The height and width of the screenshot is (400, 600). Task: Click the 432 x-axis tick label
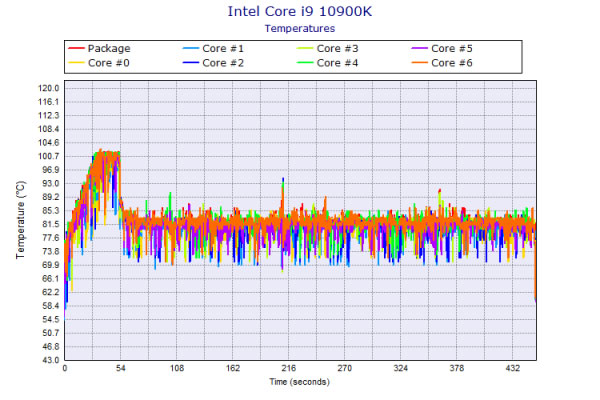pos(512,368)
